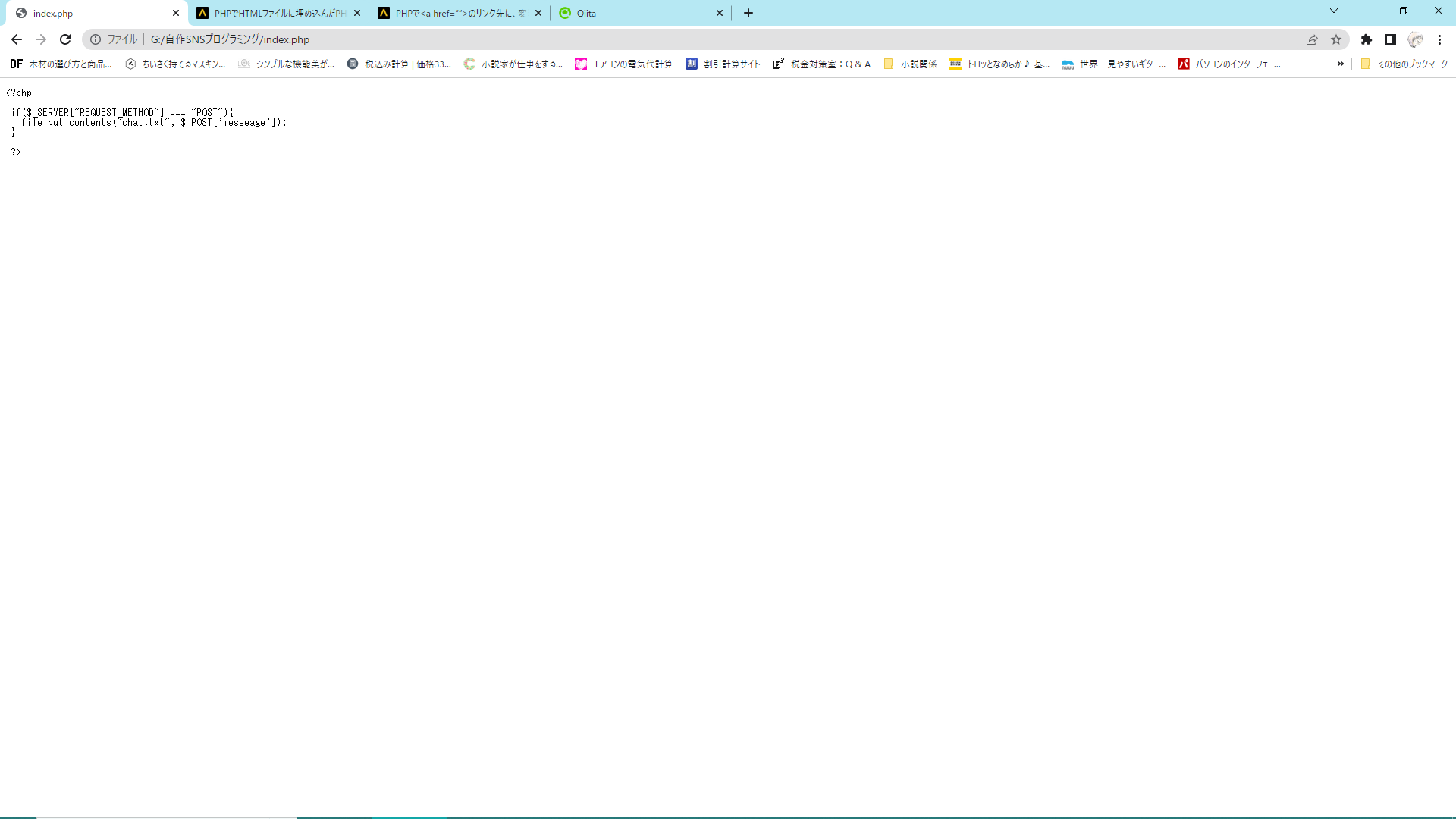The height and width of the screenshot is (819, 1456).
Task: Click the page reload icon
Action: tap(65, 39)
